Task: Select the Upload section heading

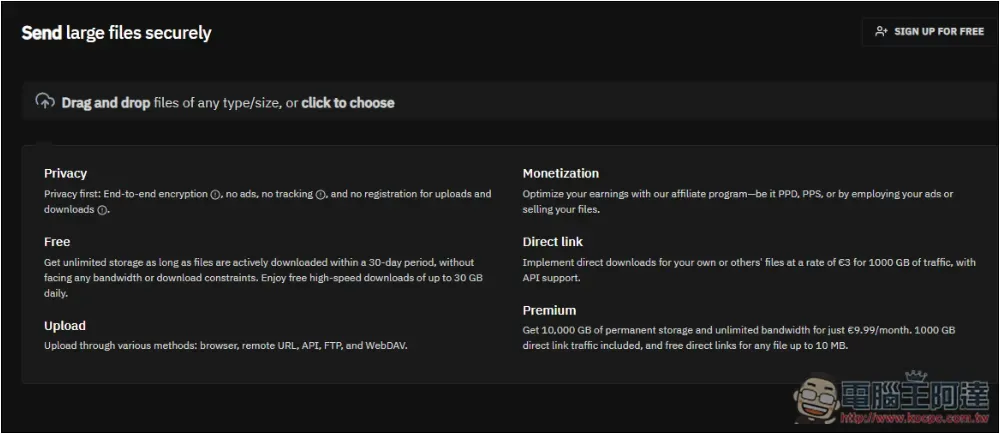Action: [x=64, y=326]
